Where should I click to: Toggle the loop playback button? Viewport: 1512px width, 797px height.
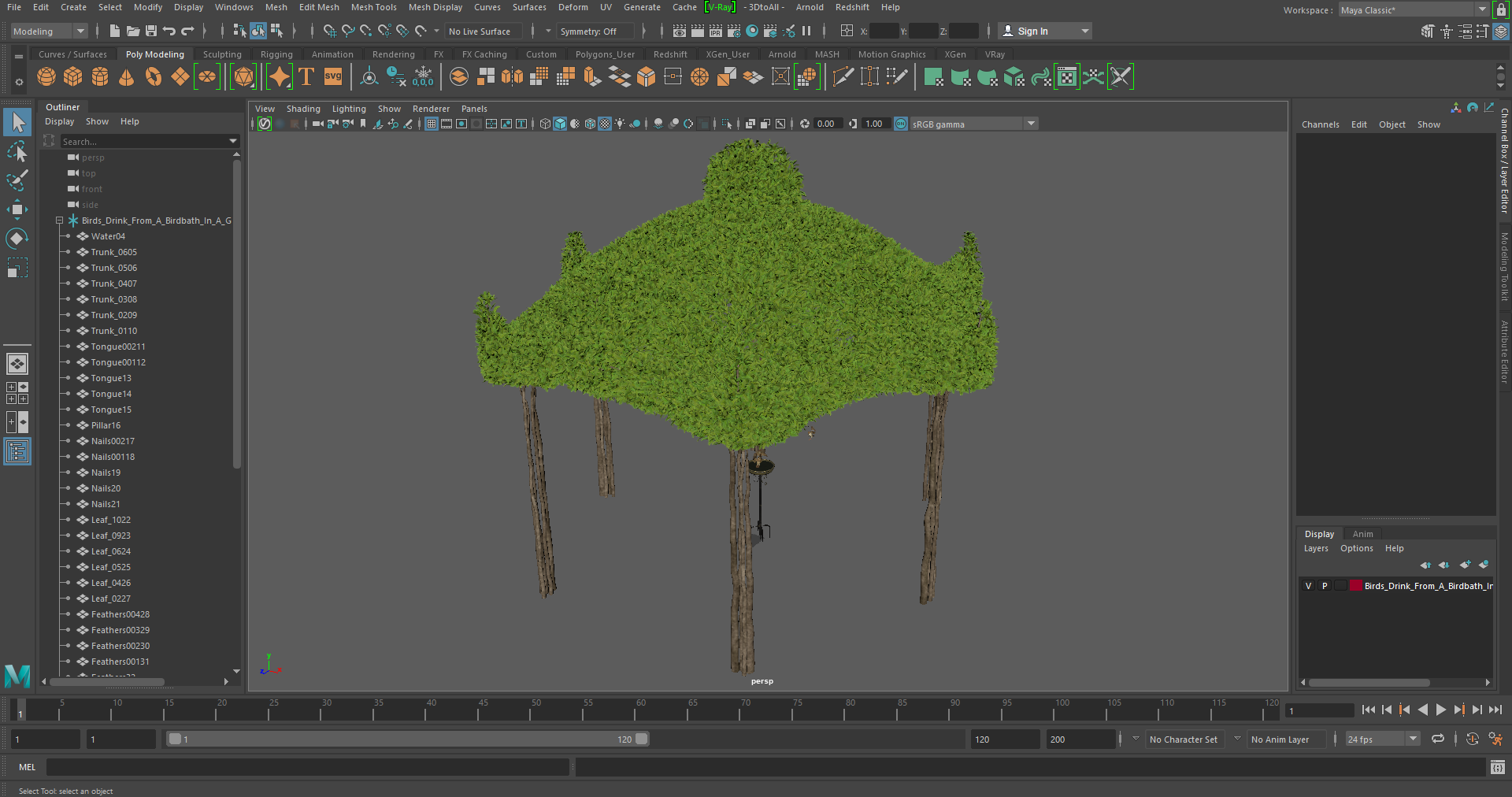pyautogui.click(x=1437, y=740)
